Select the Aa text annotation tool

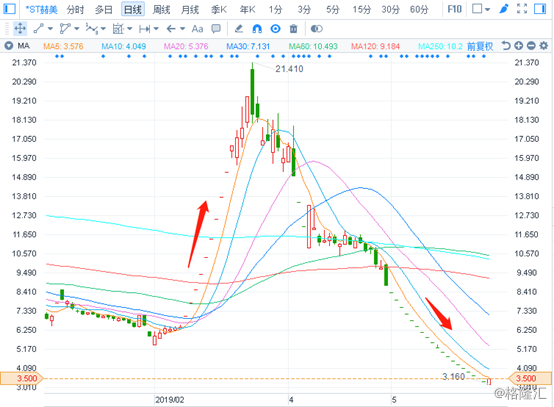(197, 29)
